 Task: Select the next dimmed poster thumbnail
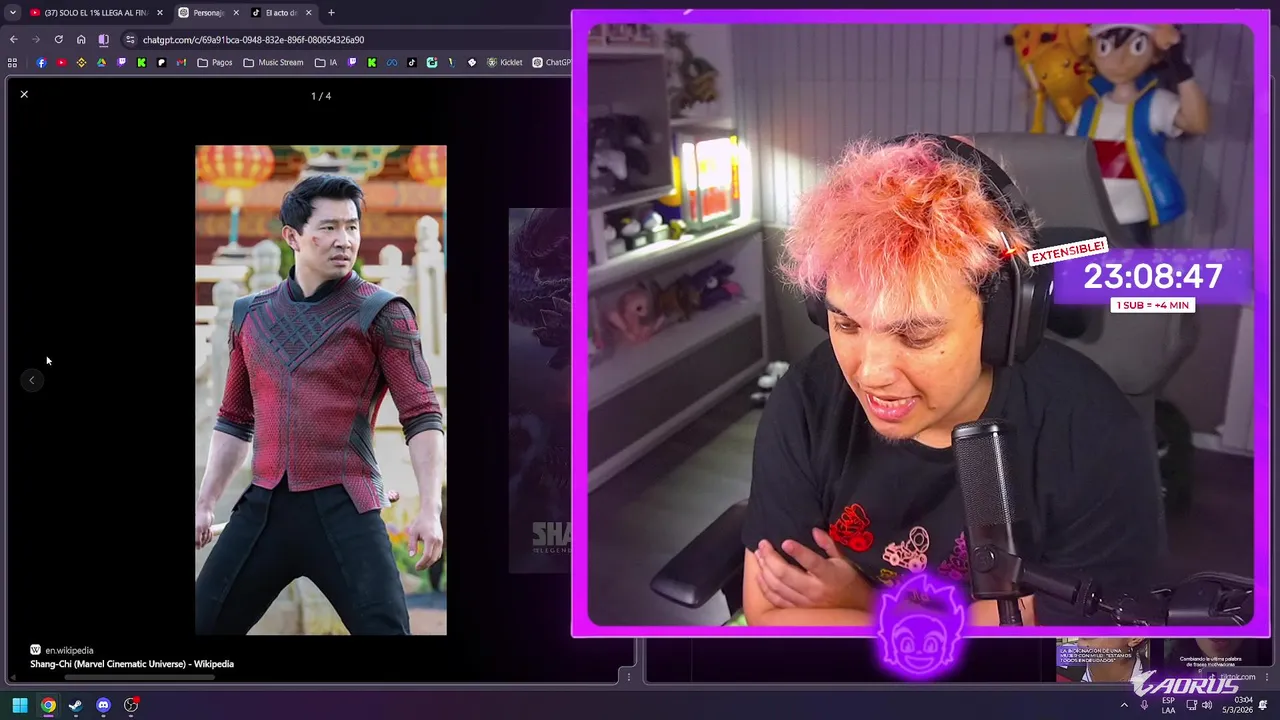pyautogui.click(x=540, y=390)
